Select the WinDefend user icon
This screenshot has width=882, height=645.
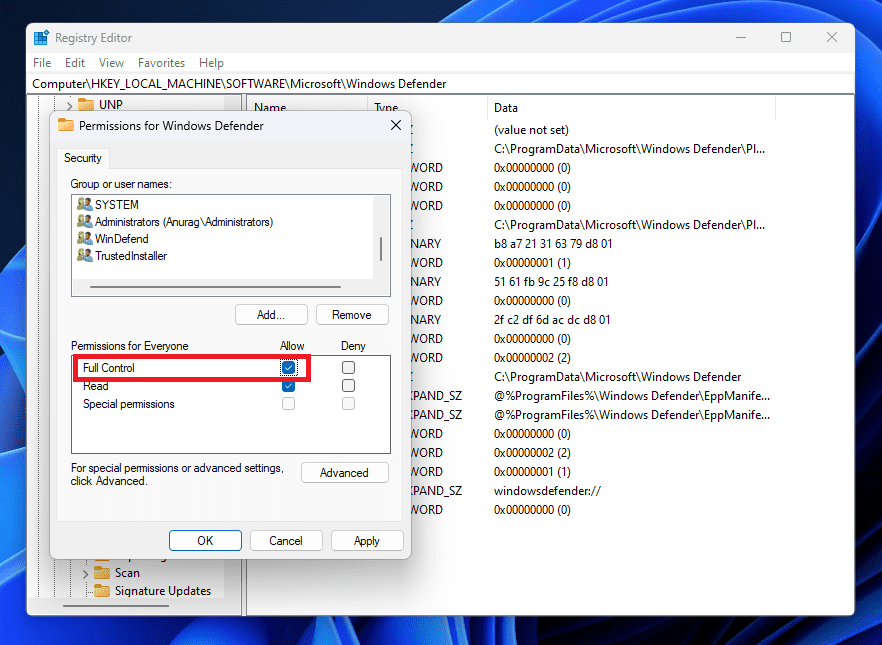(84, 239)
